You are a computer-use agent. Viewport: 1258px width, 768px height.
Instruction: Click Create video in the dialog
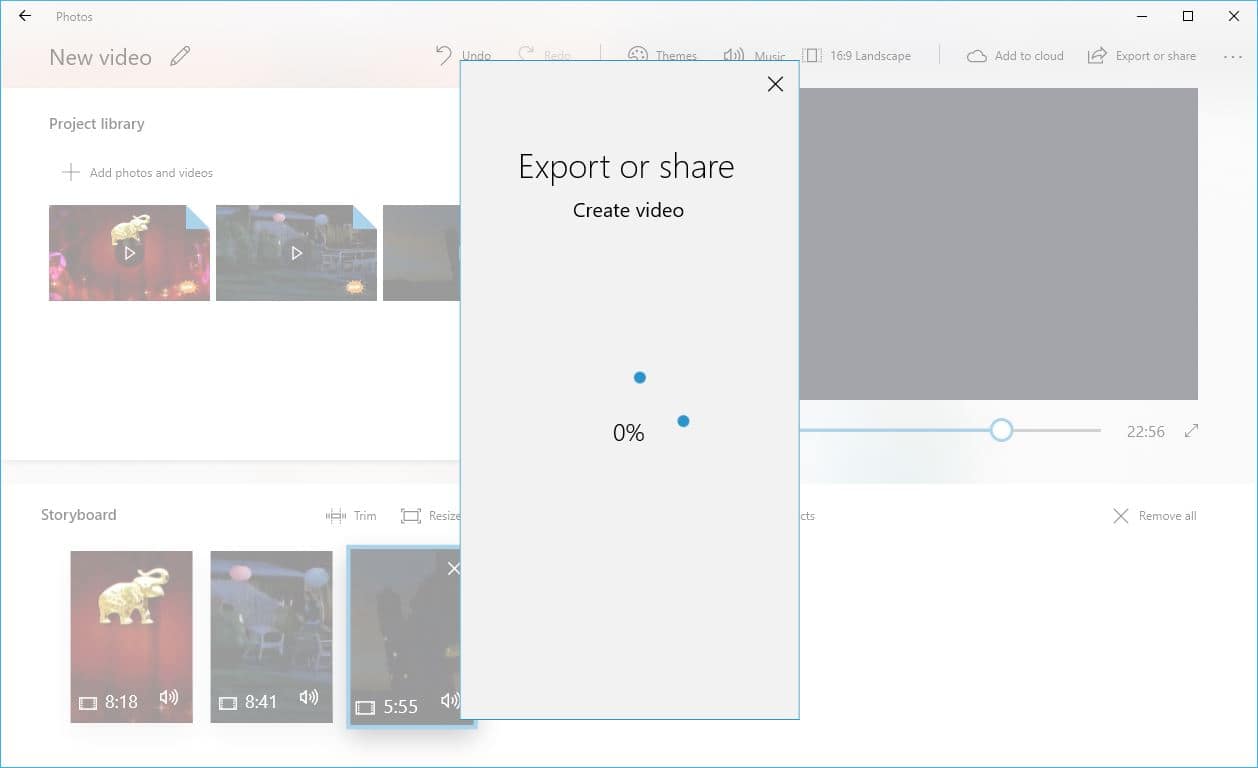tap(628, 210)
